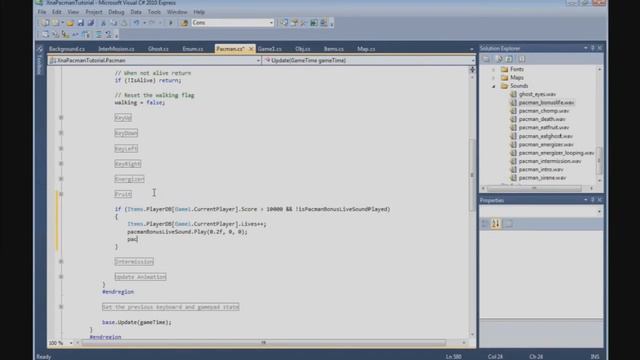The image size is (640, 360).
Task: Undo the last edit via toolbar
Action: pos(136,23)
